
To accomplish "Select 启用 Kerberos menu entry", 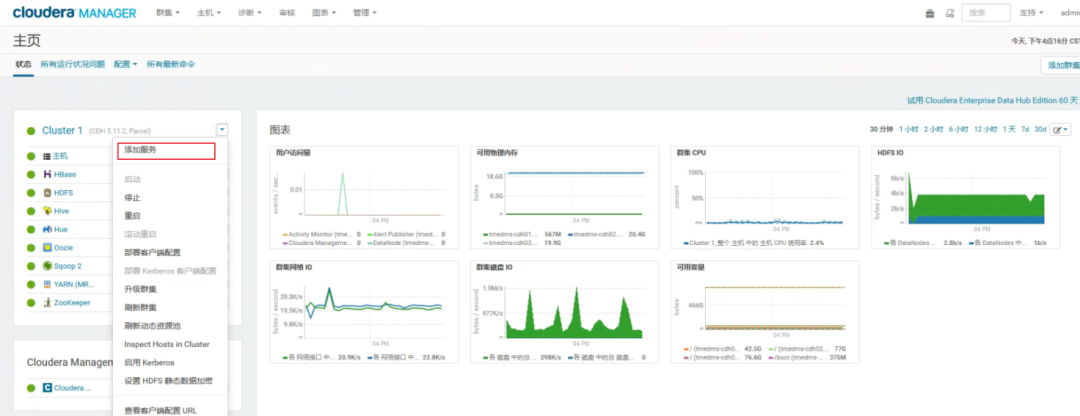I will 149,362.
